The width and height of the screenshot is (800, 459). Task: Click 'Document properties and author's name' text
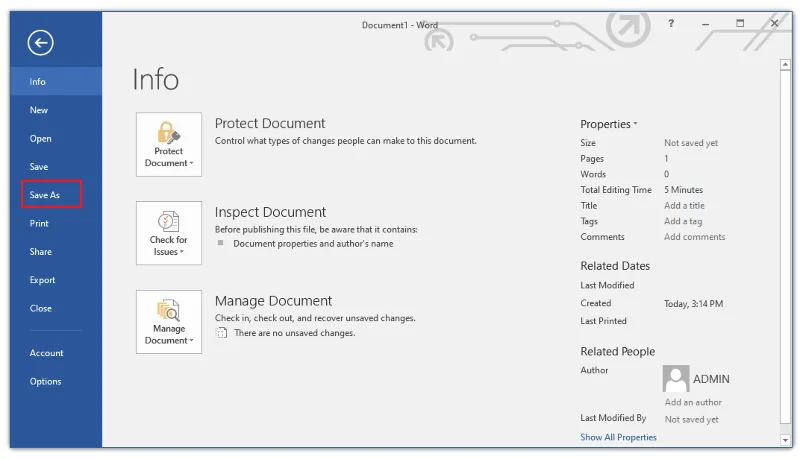point(313,244)
